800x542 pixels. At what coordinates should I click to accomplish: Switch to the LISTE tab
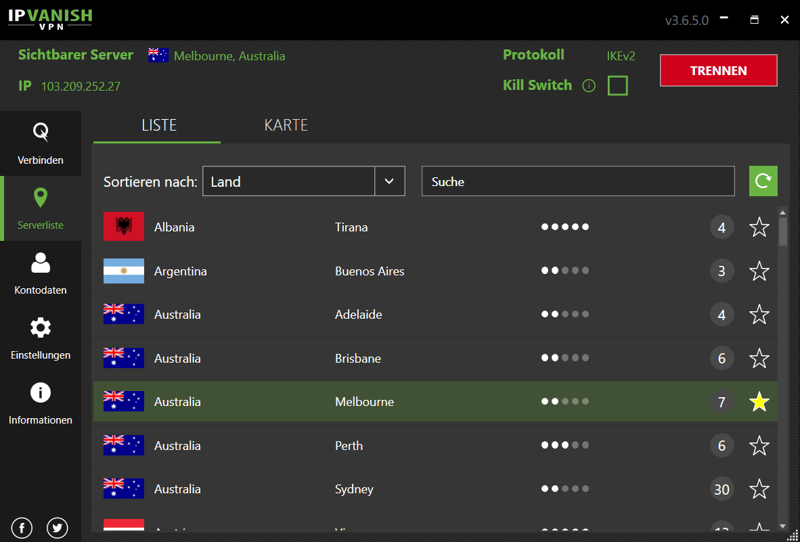[x=158, y=125]
